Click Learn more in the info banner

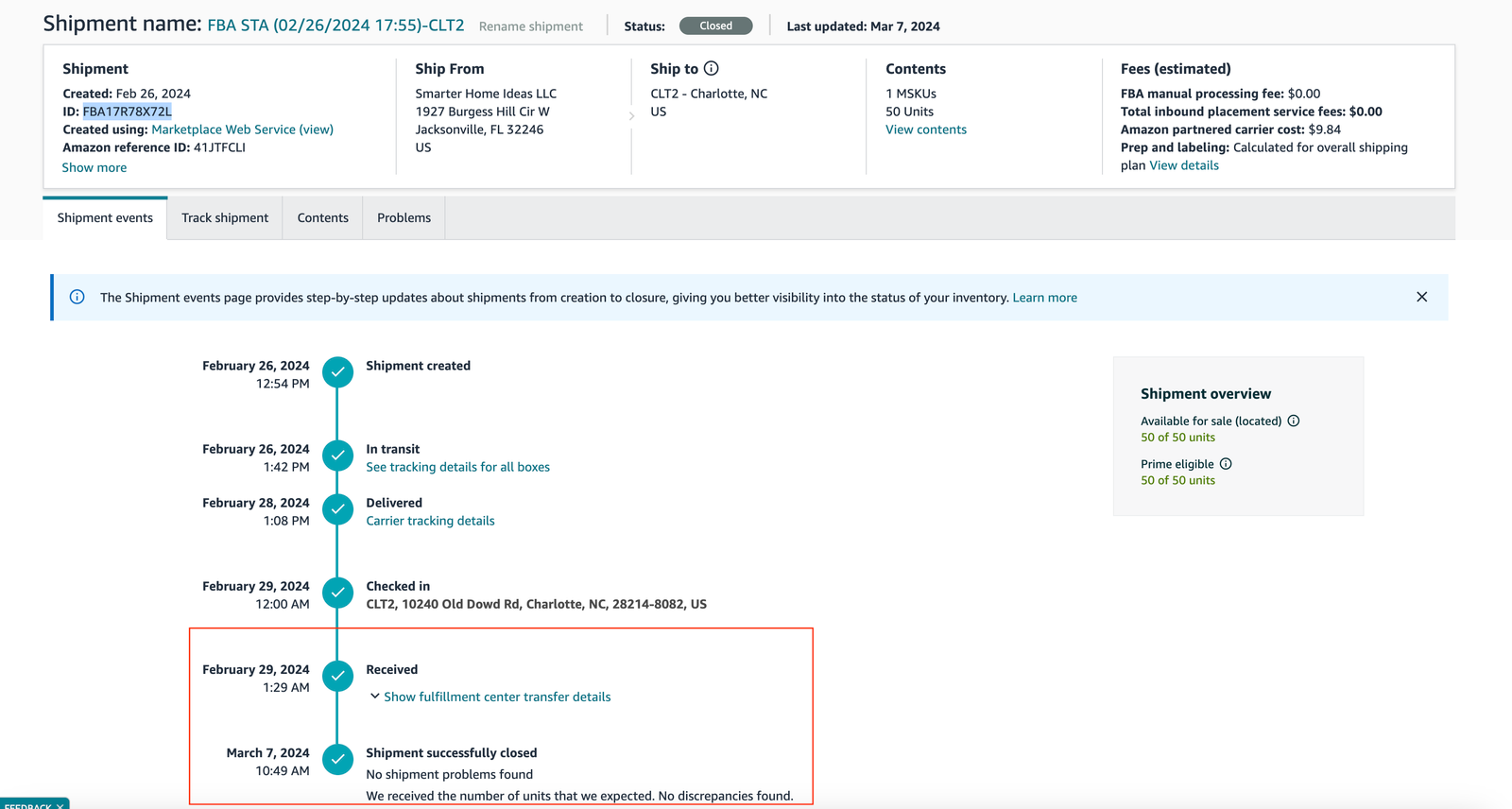[x=1045, y=298]
